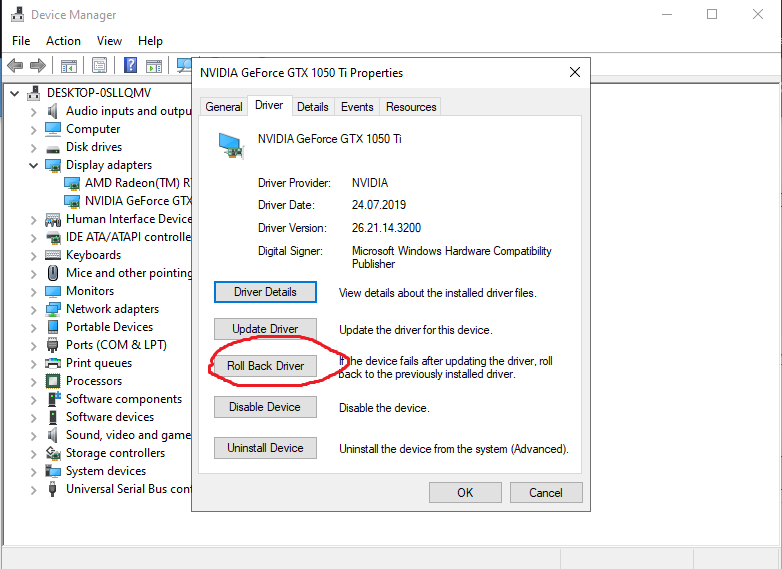Viewport: 782px width, 569px height.
Task: Select the DESKTOP-0SLLQMV computer icon
Action: [34, 93]
